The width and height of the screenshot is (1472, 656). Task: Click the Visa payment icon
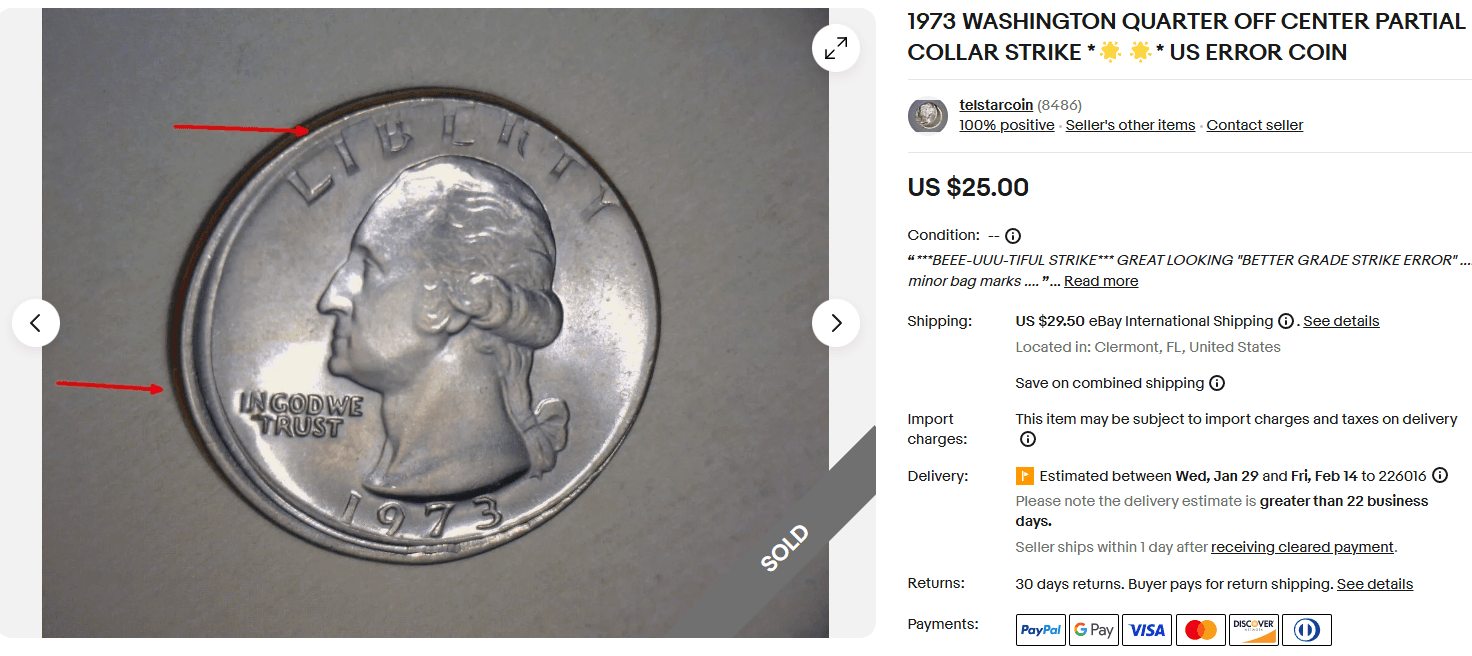pos(1146,629)
